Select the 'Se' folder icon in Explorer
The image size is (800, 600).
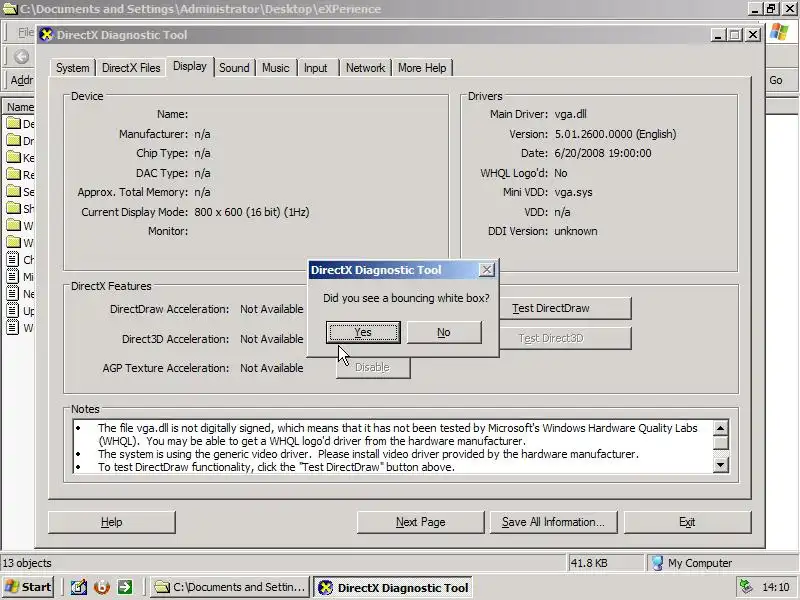pyautogui.click(x=13, y=191)
